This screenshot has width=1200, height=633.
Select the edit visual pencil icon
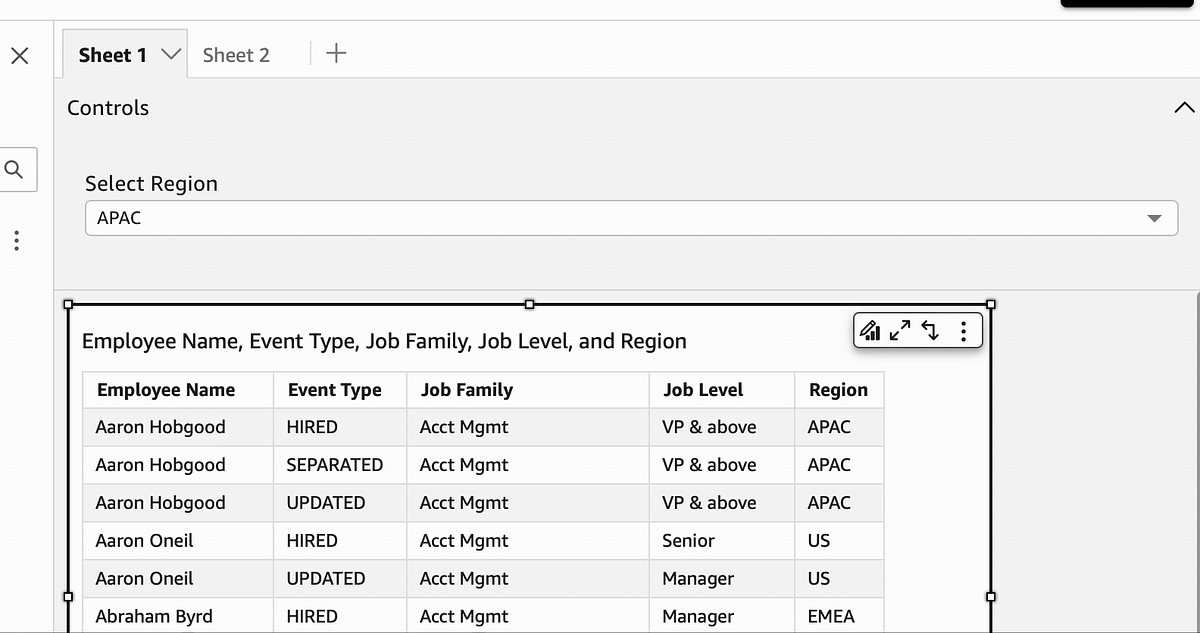tap(869, 330)
